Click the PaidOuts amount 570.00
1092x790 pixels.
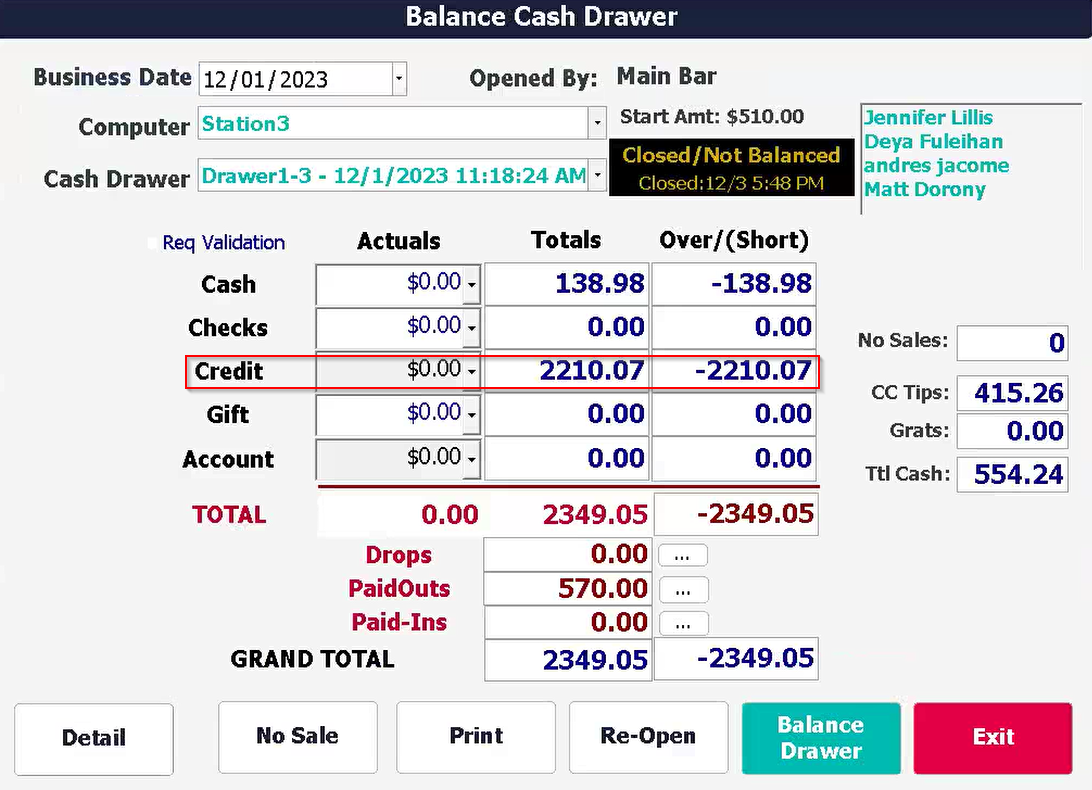tap(568, 589)
